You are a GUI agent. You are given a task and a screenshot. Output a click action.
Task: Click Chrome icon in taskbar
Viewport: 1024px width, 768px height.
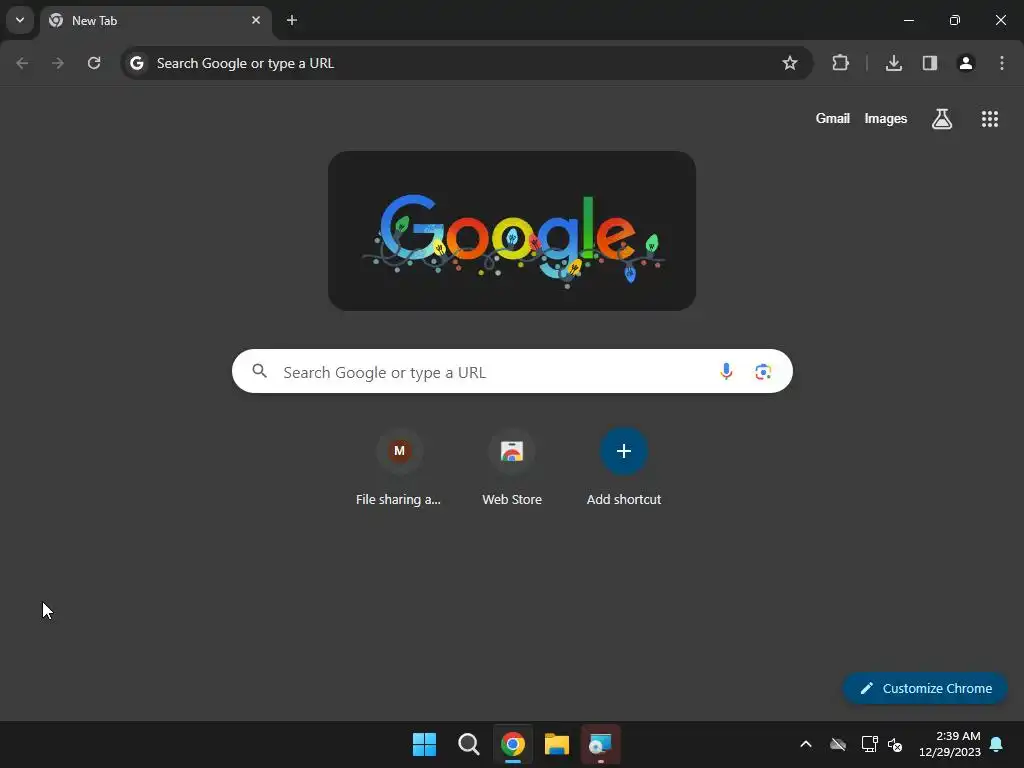pos(513,744)
